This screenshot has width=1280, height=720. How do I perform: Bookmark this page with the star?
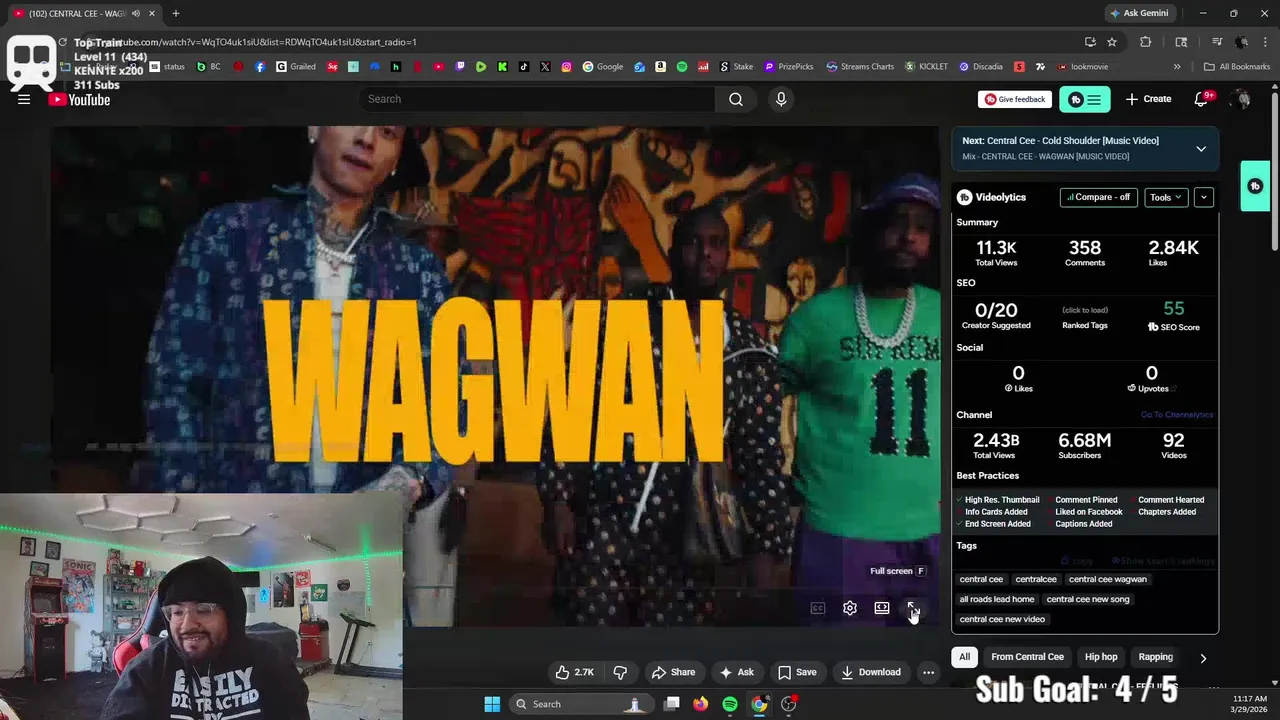click(x=1111, y=42)
